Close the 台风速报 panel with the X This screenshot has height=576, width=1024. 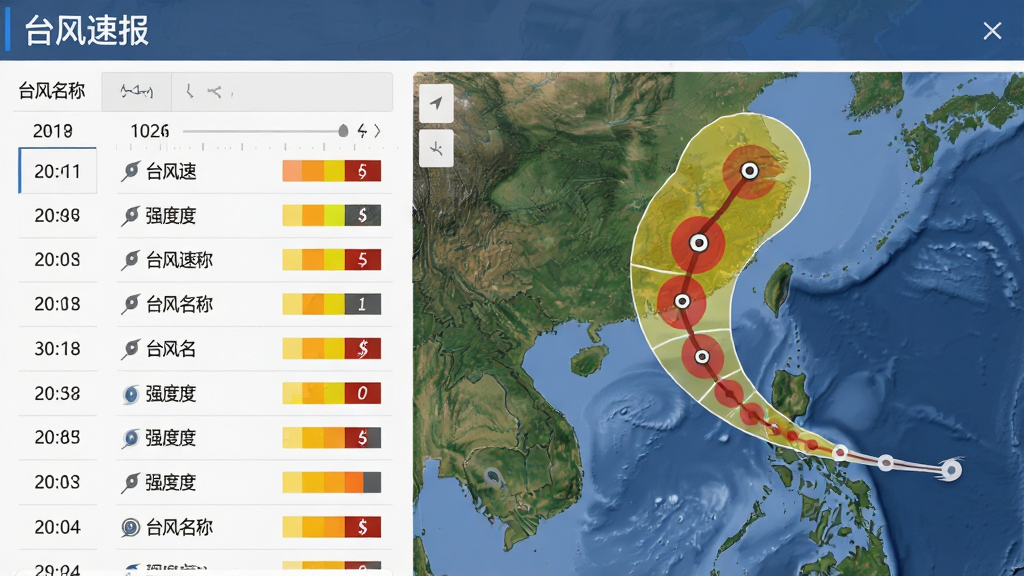(992, 31)
